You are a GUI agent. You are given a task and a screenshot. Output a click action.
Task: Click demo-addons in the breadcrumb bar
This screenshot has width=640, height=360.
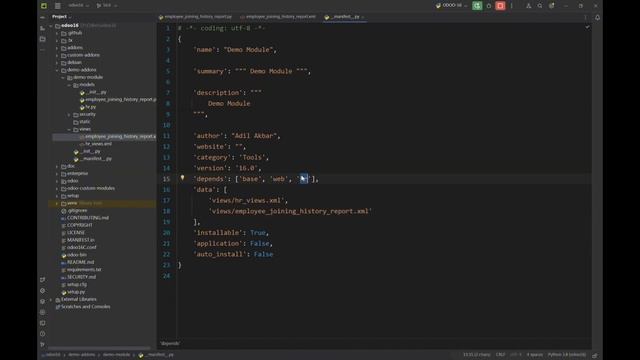[x=82, y=355]
